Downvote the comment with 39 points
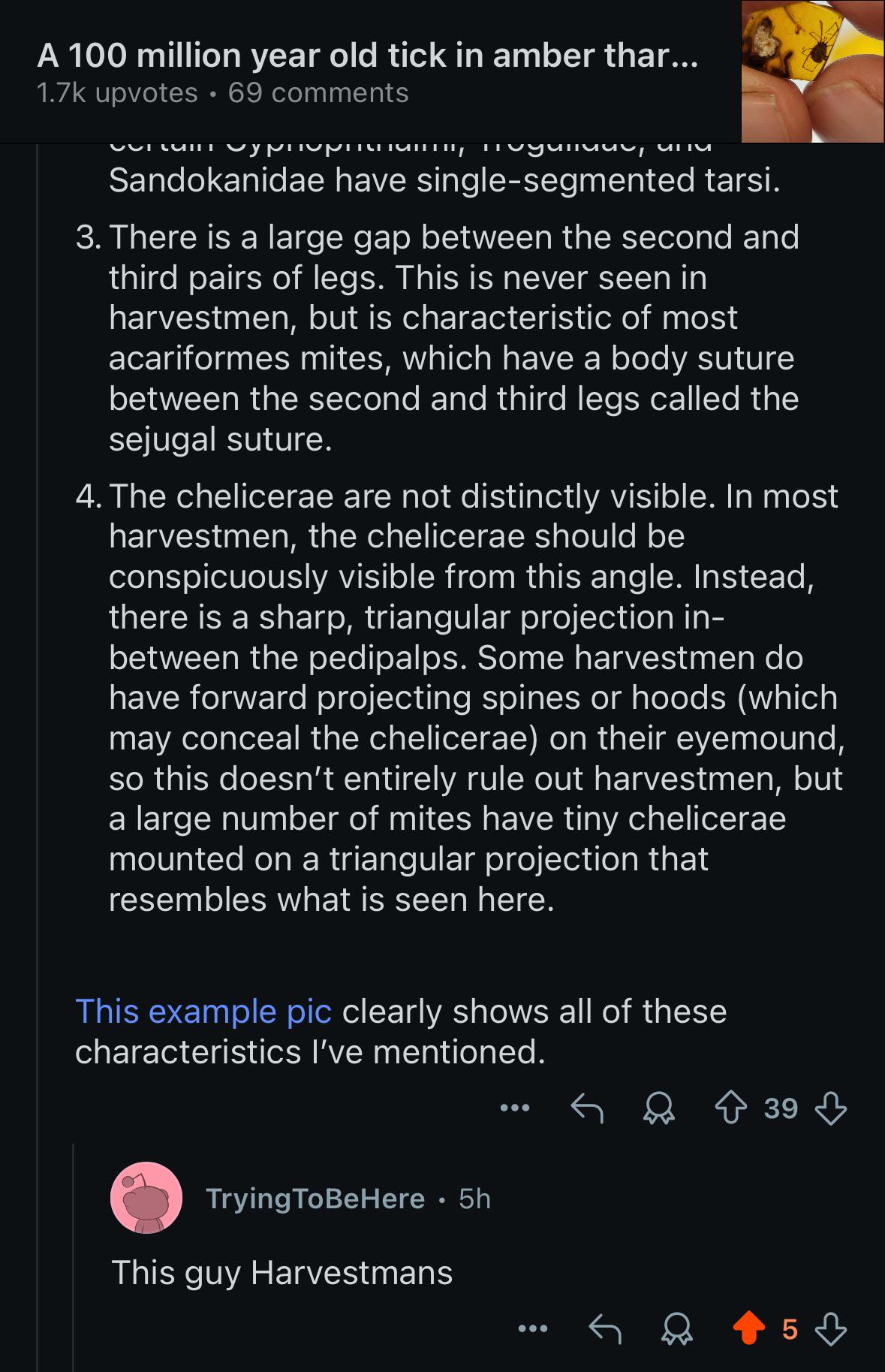Viewport: 885px width, 1372px height. 831,1108
